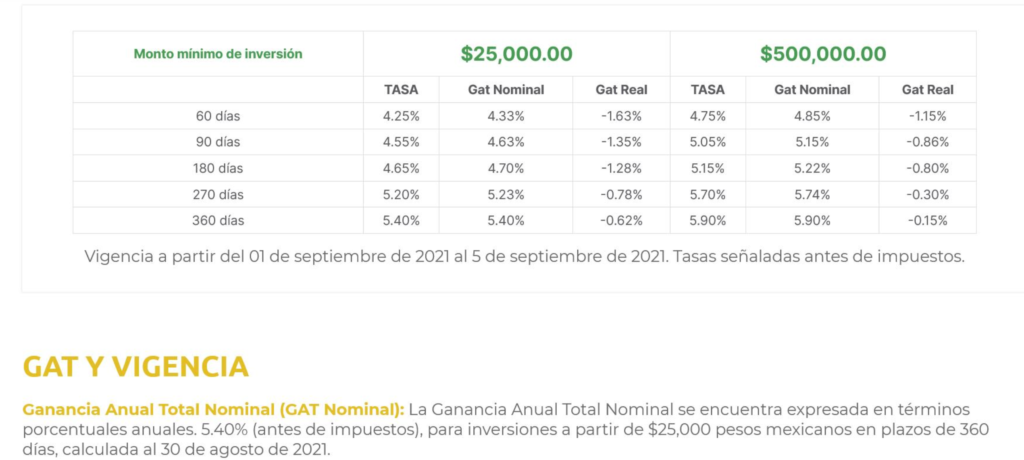Click the '60 días' row label
The height and width of the screenshot is (460, 1024).
[x=218, y=116]
